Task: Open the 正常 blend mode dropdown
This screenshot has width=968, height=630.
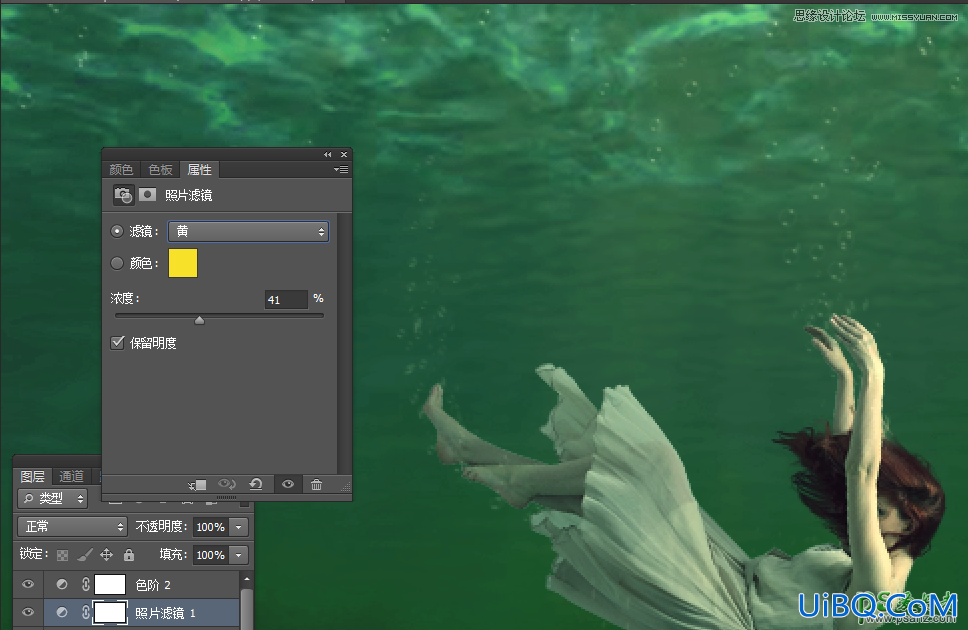Action: coord(72,527)
